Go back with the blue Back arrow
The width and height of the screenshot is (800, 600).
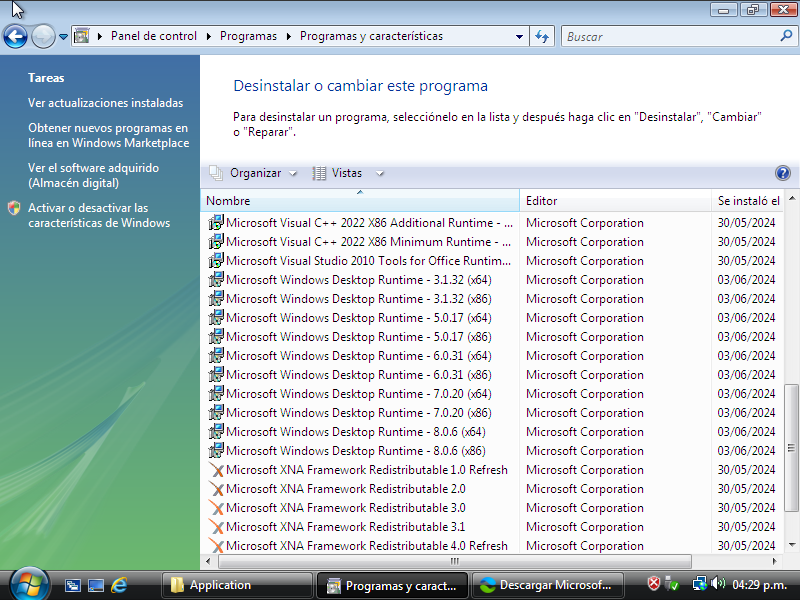(15, 37)
